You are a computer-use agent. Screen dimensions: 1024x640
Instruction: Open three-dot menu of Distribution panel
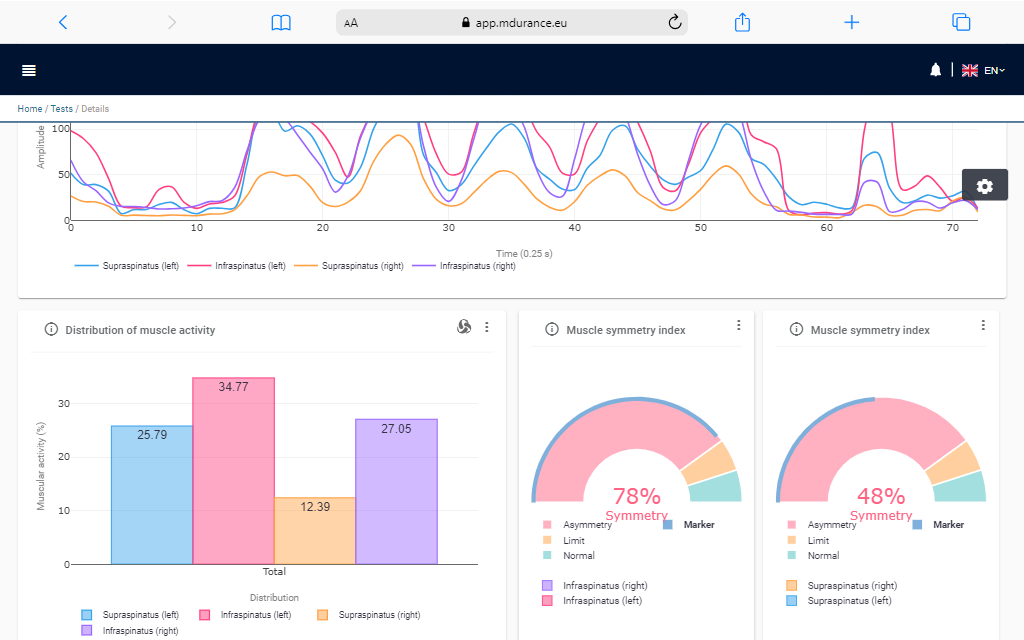487,327
